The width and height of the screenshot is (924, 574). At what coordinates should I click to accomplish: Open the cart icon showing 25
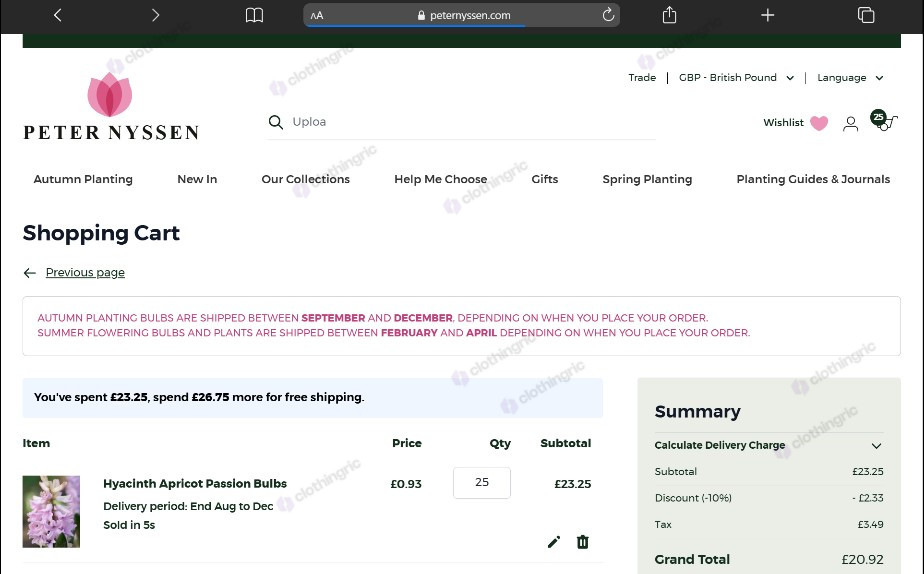(x=883, y=120)
